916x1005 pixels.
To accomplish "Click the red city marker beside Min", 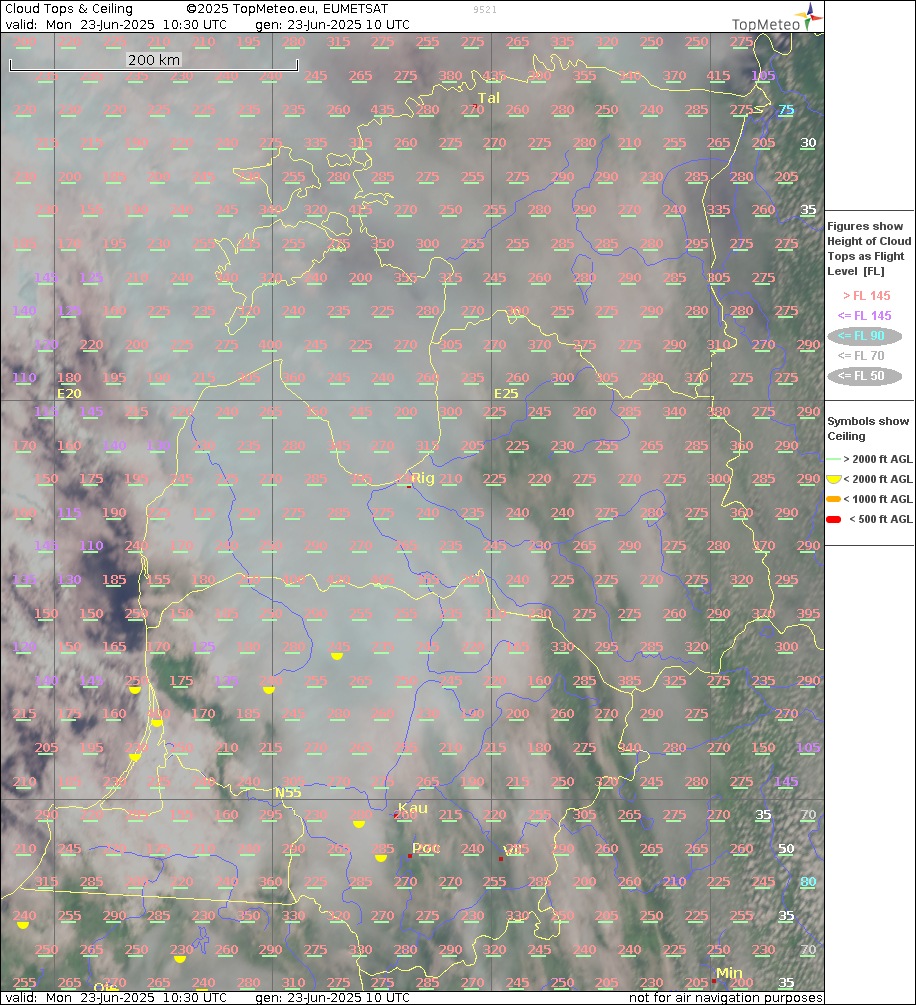I will tap(713, 981).
